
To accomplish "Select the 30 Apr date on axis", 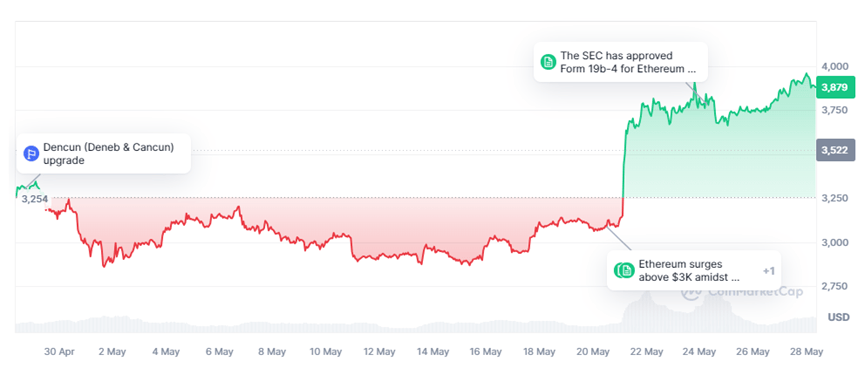I will pyautogui.click(x=59, y=351).
